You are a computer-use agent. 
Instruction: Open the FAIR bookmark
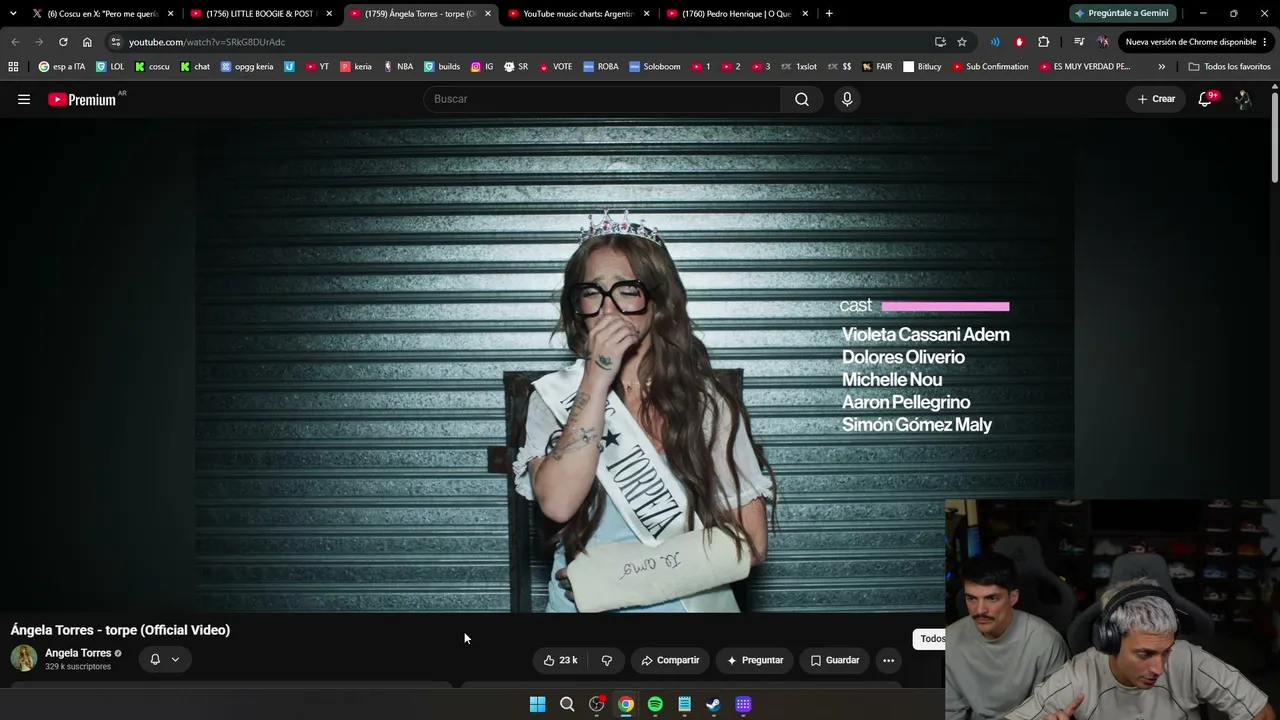click(877, 67)
